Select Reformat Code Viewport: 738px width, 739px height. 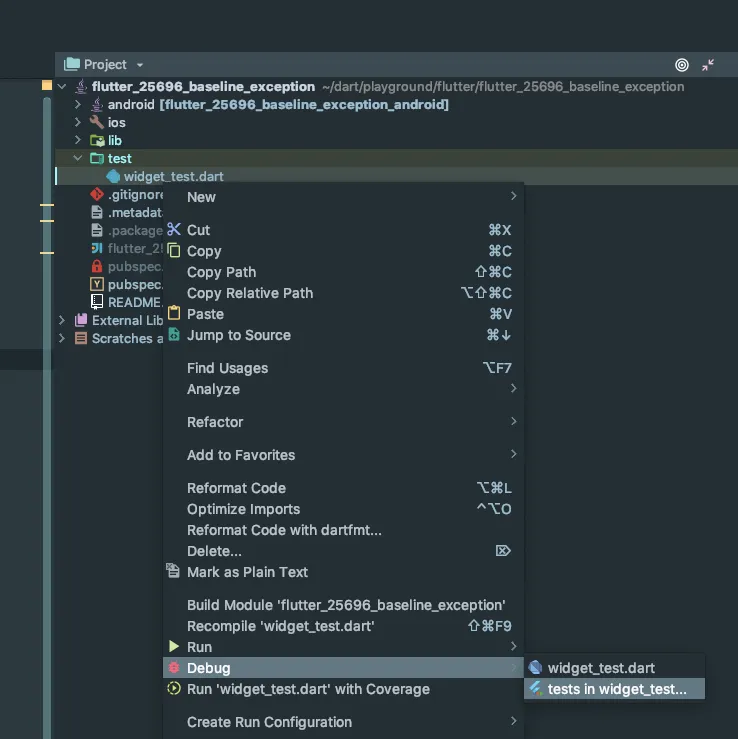[343, 488]
